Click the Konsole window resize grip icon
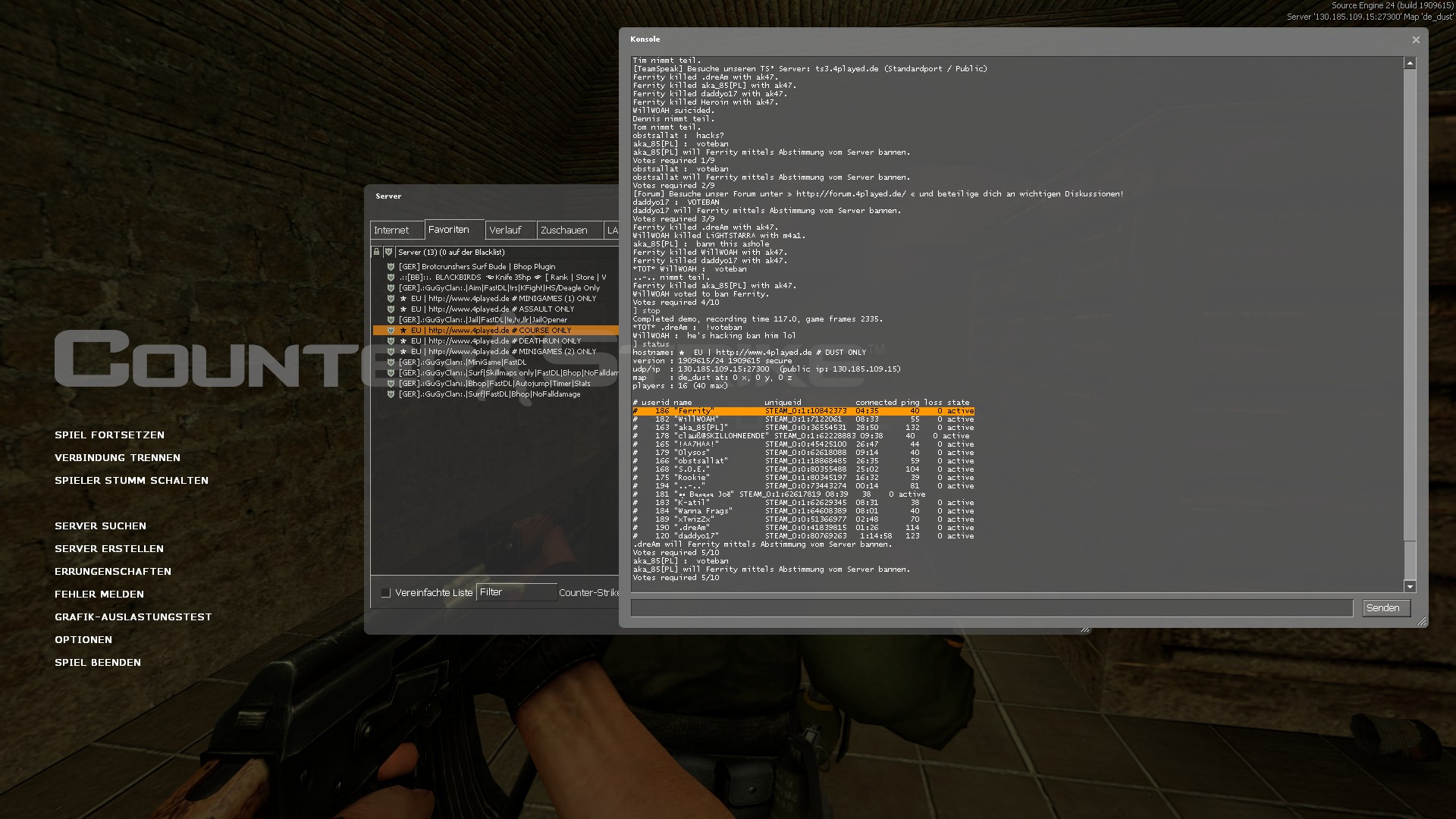The width and height of the screenshot is (1456, 819). [x=1421, y=621]
